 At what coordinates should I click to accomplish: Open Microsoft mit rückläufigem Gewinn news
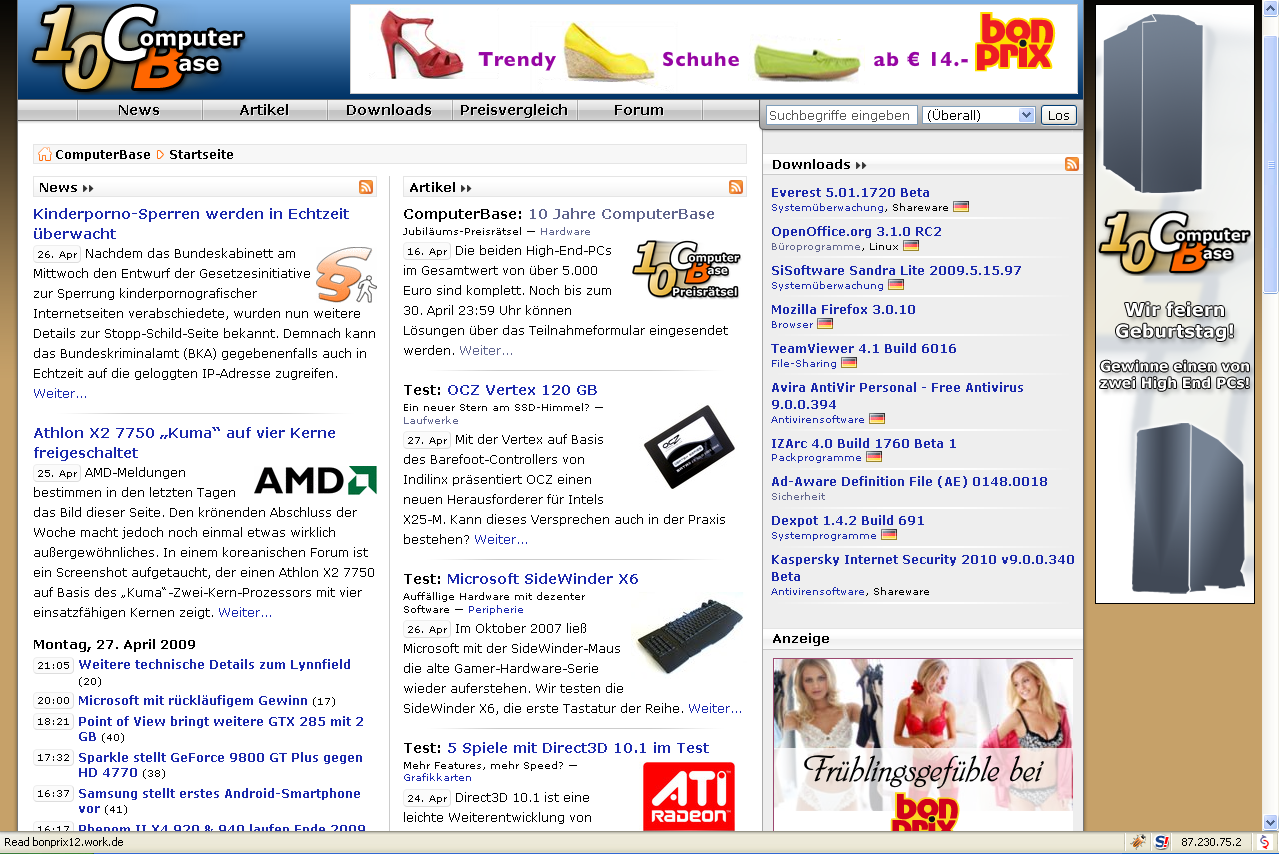[193, 700]
